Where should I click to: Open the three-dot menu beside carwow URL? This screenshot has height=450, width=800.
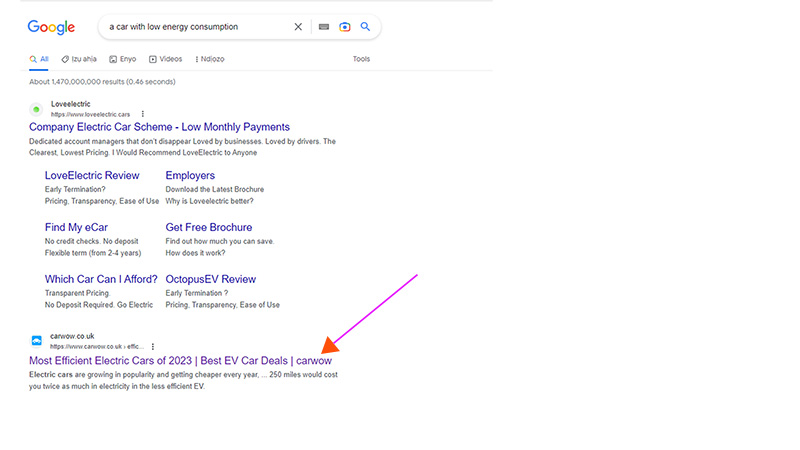pos(153,346)
